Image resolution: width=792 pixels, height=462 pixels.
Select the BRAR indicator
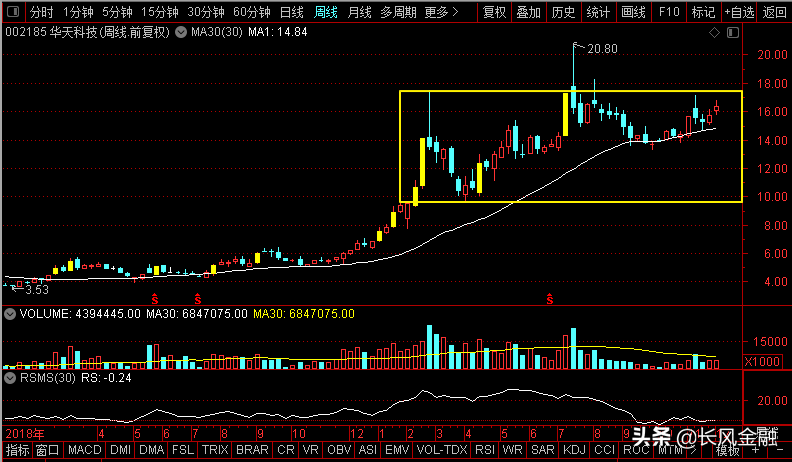pyautogui.click(x=252, y=450)
